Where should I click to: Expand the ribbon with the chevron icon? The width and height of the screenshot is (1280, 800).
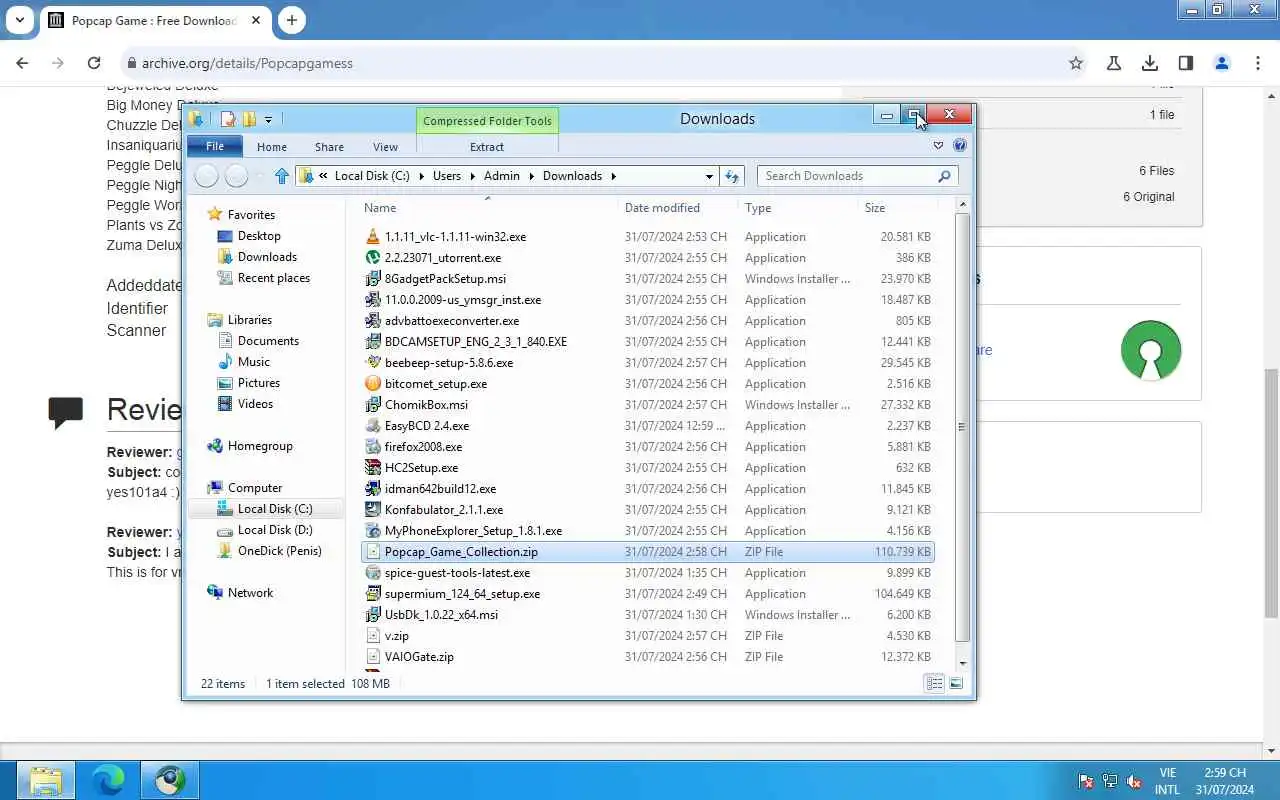[938, 146]
